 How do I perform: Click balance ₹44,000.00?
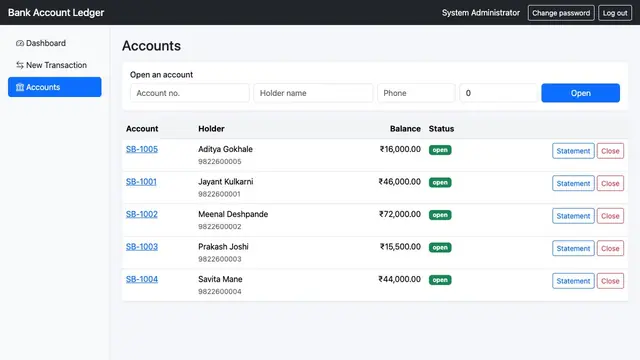coord(400,279)
